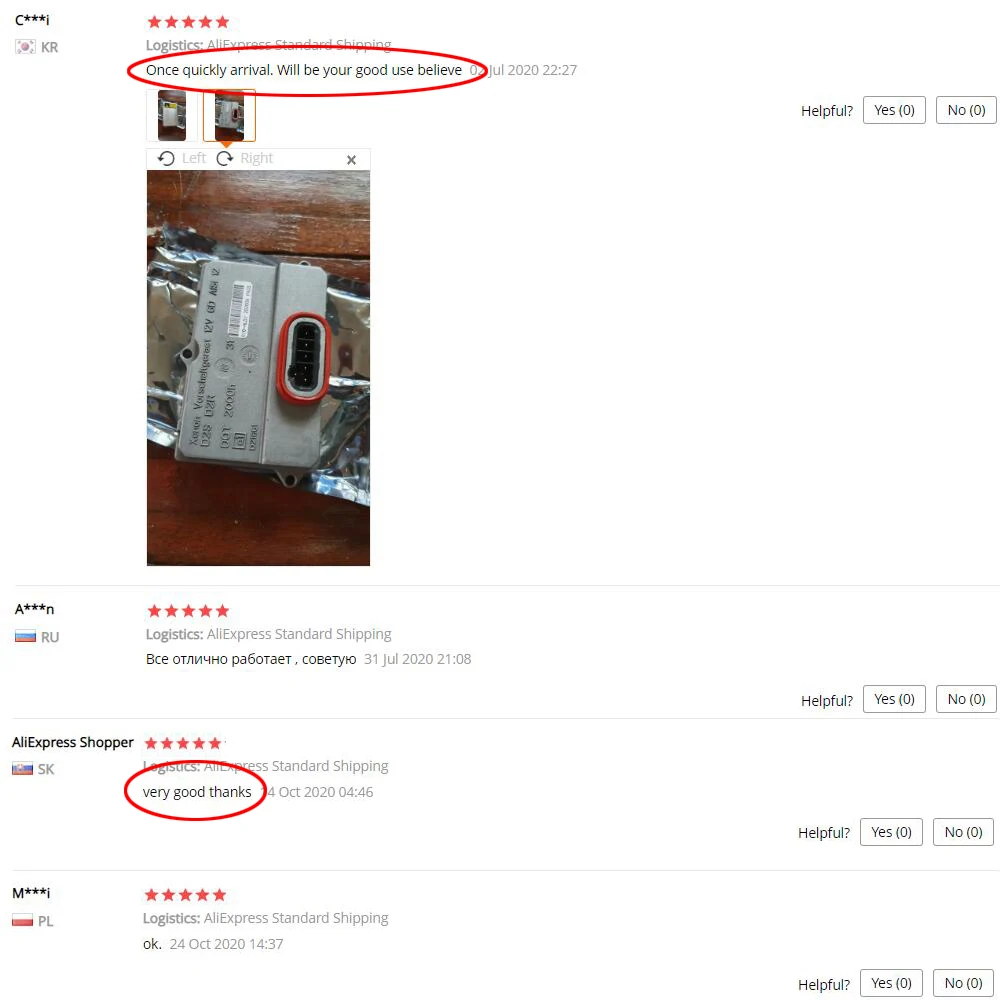Click the five-star rating of M***i
Viewport: 1000px width, 1000px height.
185,895
